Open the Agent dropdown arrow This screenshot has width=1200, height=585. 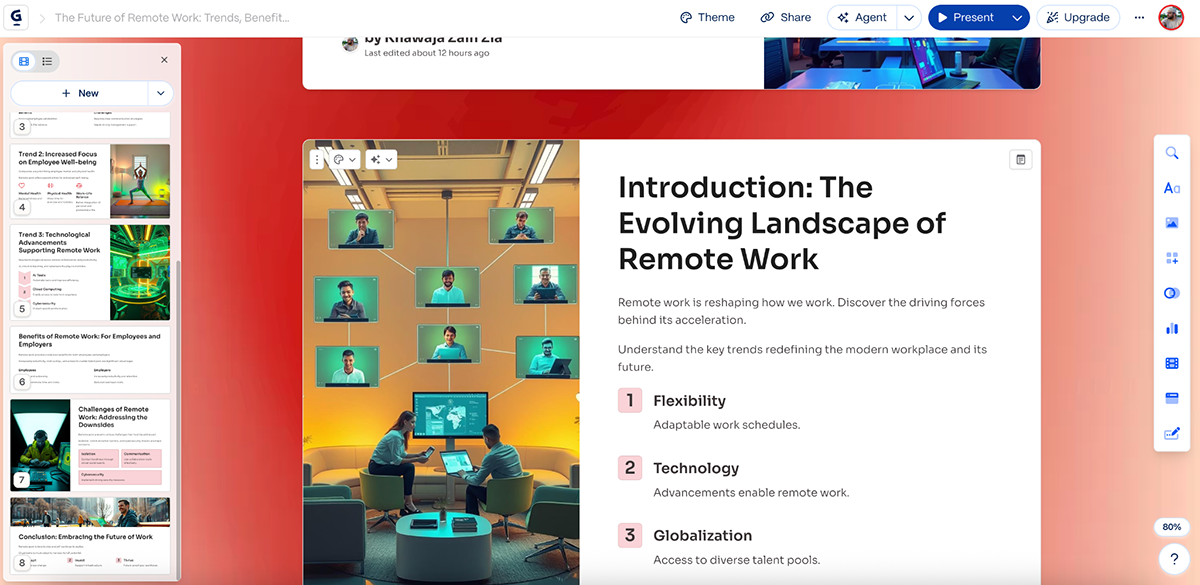908,17
